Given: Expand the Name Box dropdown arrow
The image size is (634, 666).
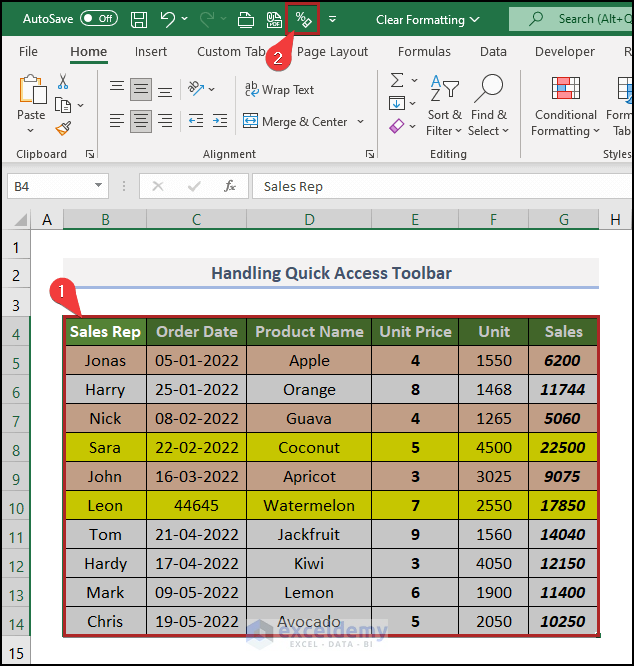Looking at the screenshot, I should (99, 186).
